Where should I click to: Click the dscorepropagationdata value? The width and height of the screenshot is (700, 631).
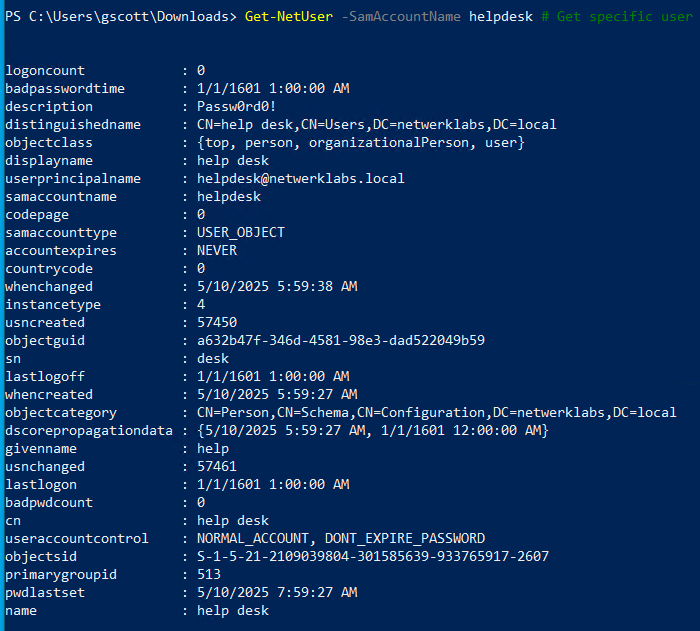click(x=373, y=430)
